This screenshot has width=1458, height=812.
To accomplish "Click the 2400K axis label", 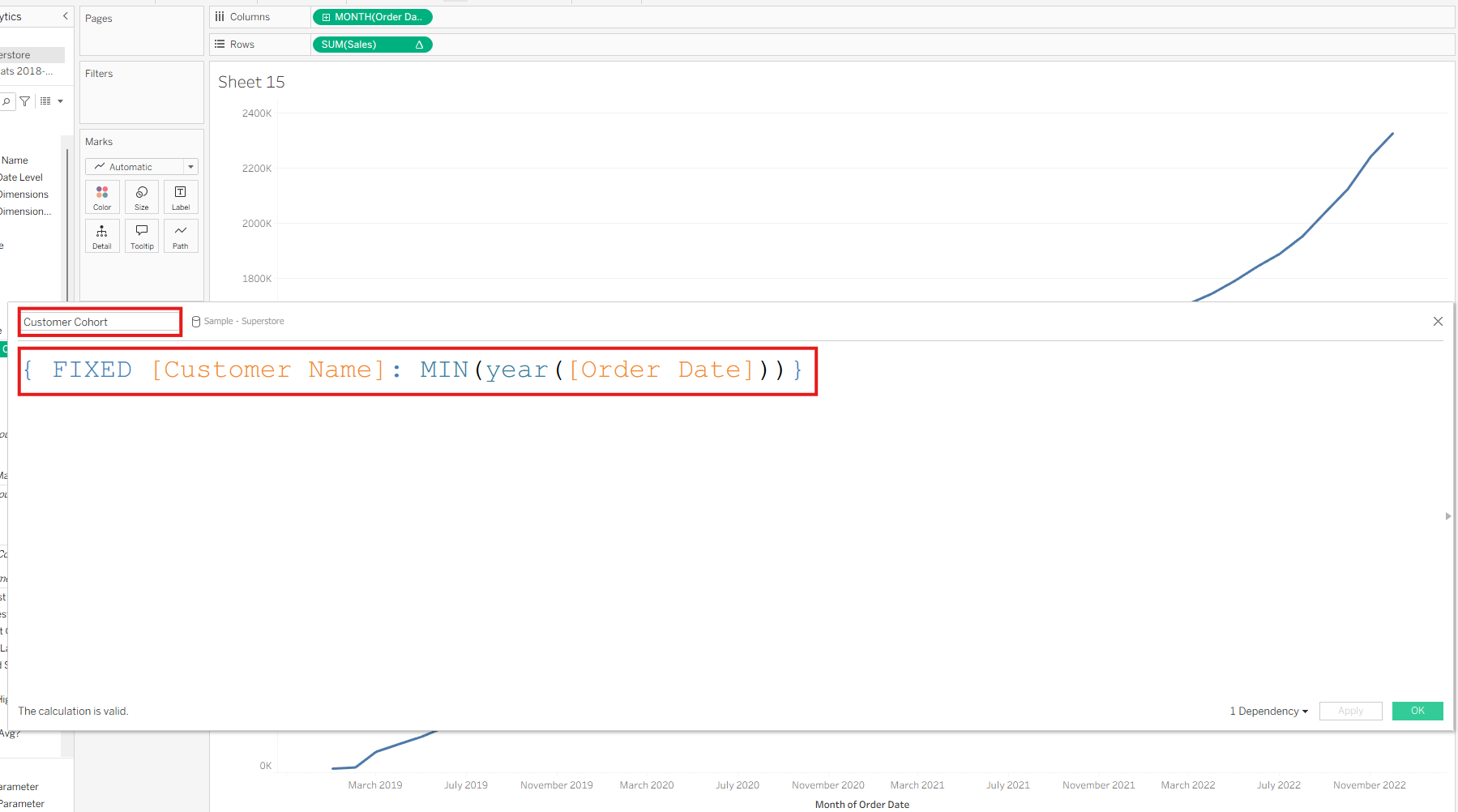I will [257, 113].
